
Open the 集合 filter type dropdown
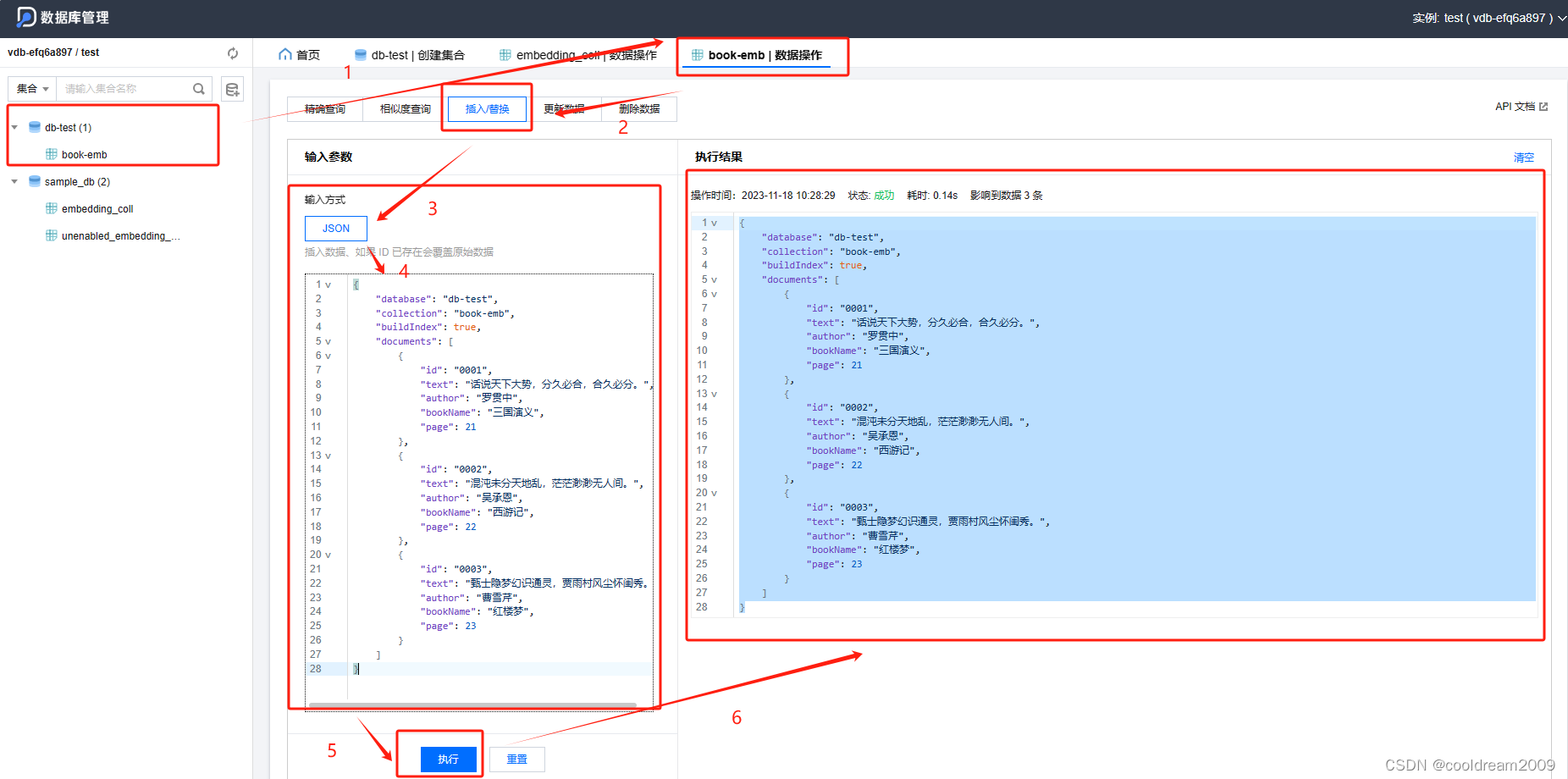pos(33,88)
